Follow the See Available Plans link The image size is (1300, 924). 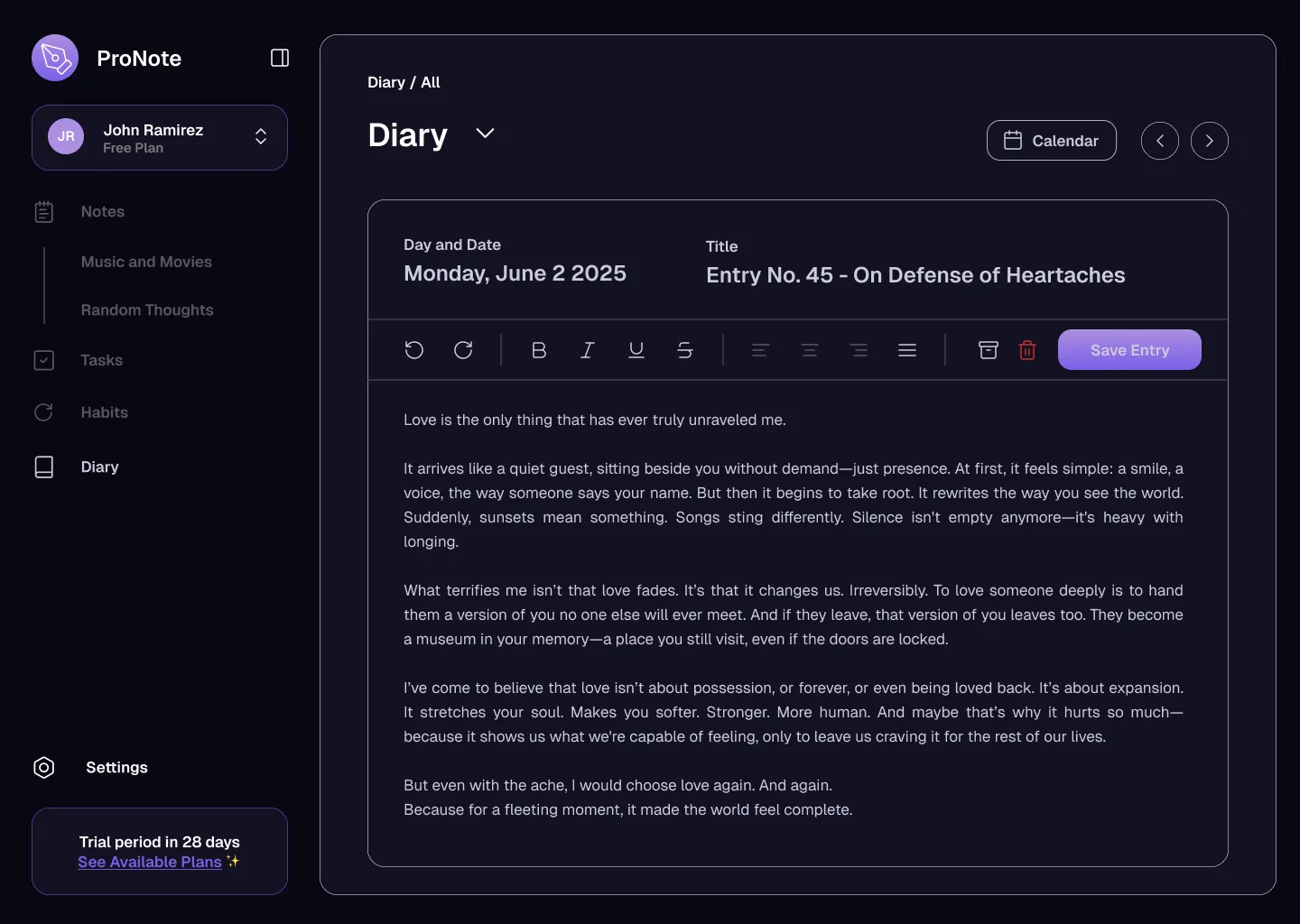150,862
